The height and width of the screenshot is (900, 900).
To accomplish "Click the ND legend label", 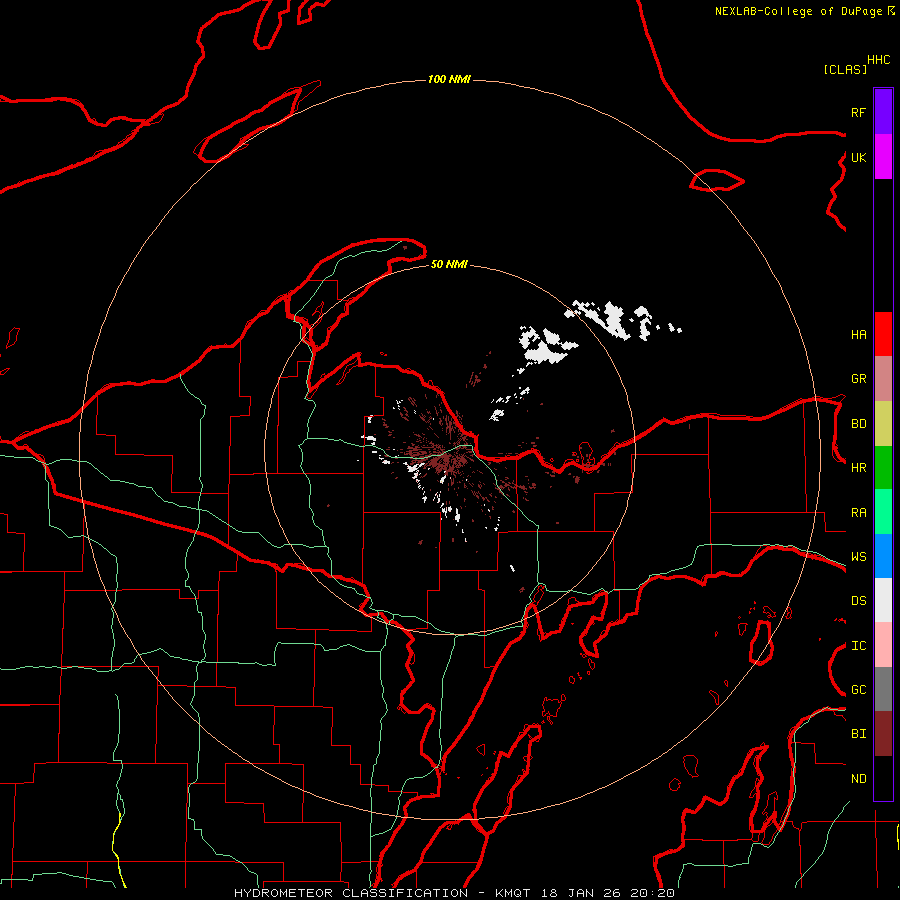I will click(x=858, y=779).
